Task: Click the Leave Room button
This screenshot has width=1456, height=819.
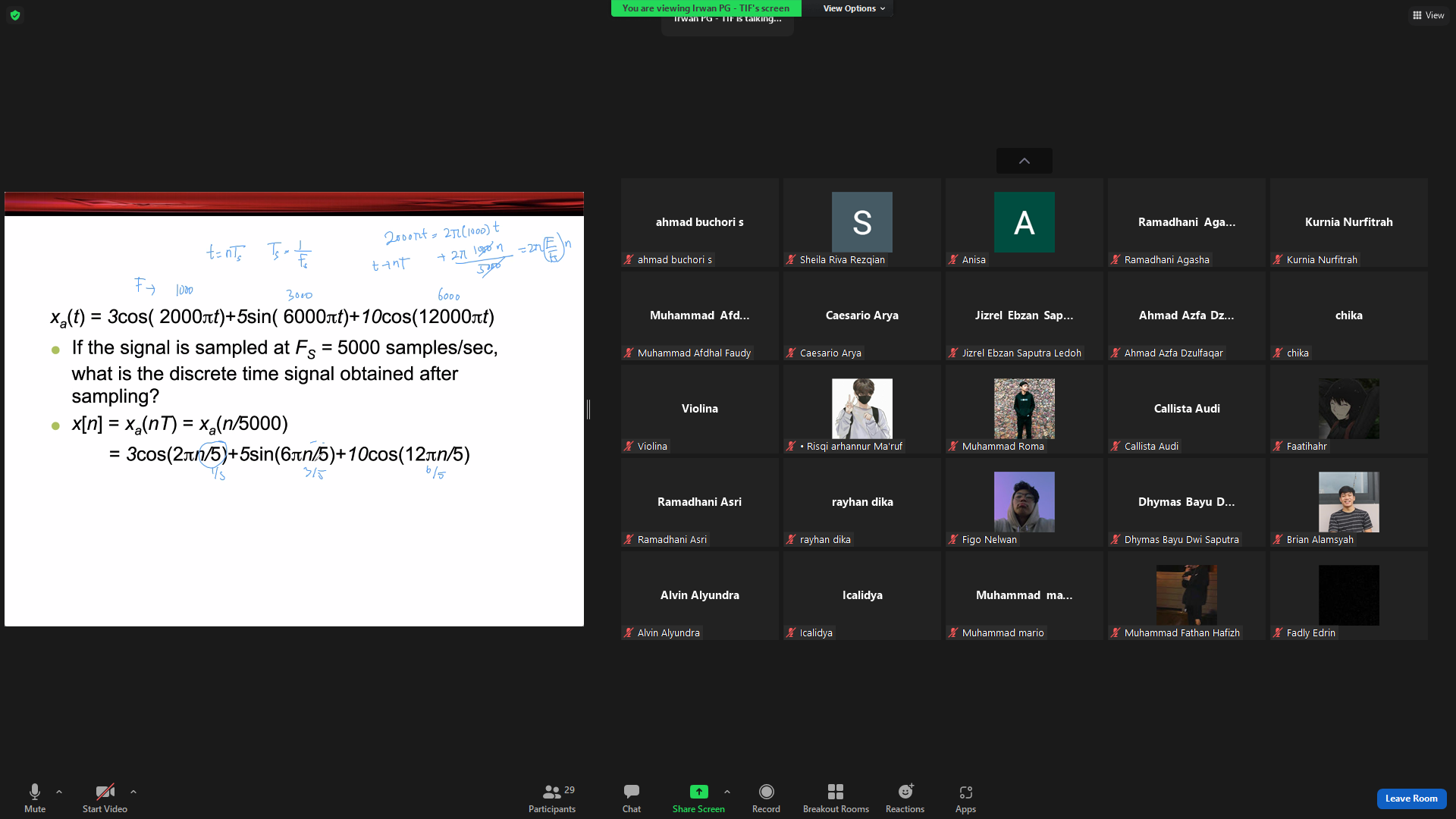Action: pos(1411,799)
